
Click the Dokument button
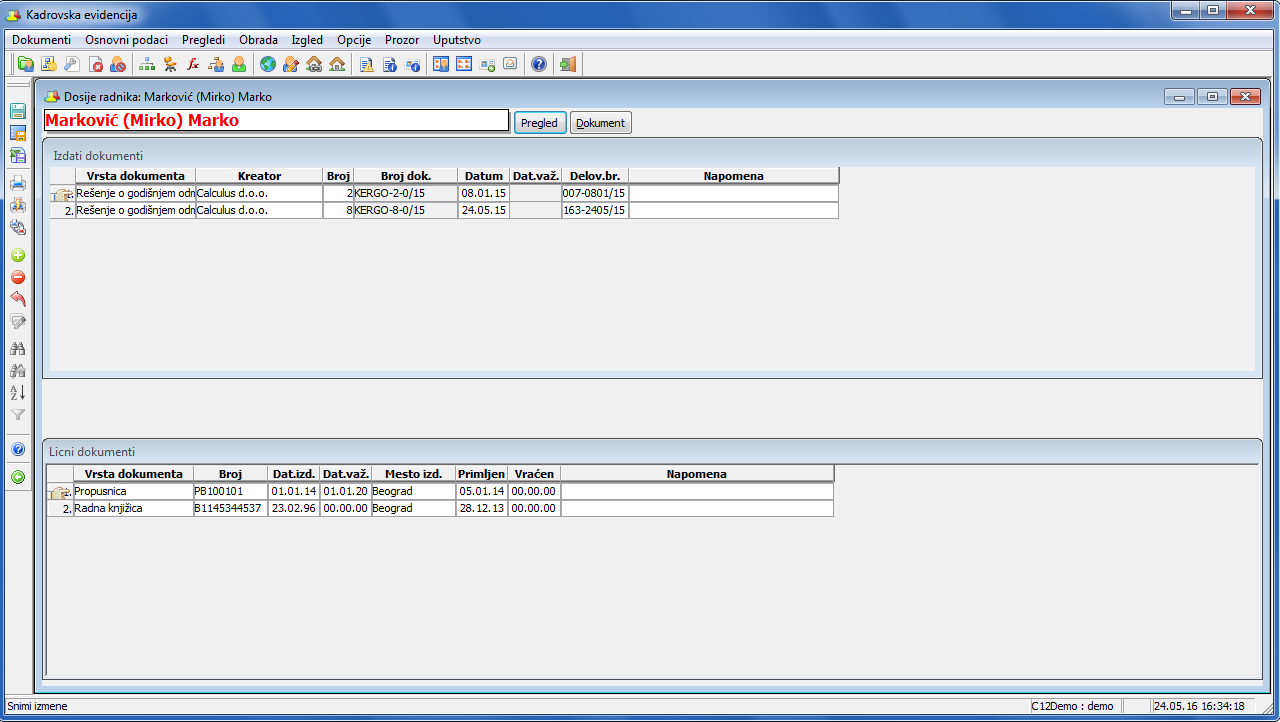coord(601,123)
